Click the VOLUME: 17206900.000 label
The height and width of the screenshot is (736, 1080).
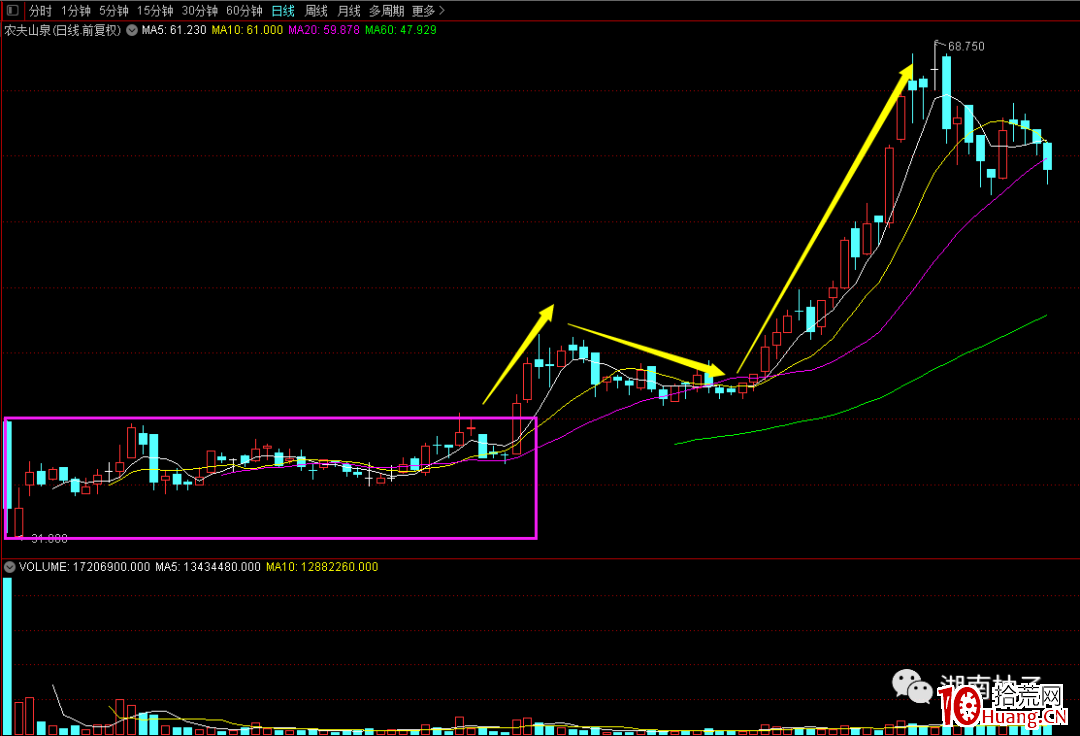pyautogui.click(x=84, y=567)
